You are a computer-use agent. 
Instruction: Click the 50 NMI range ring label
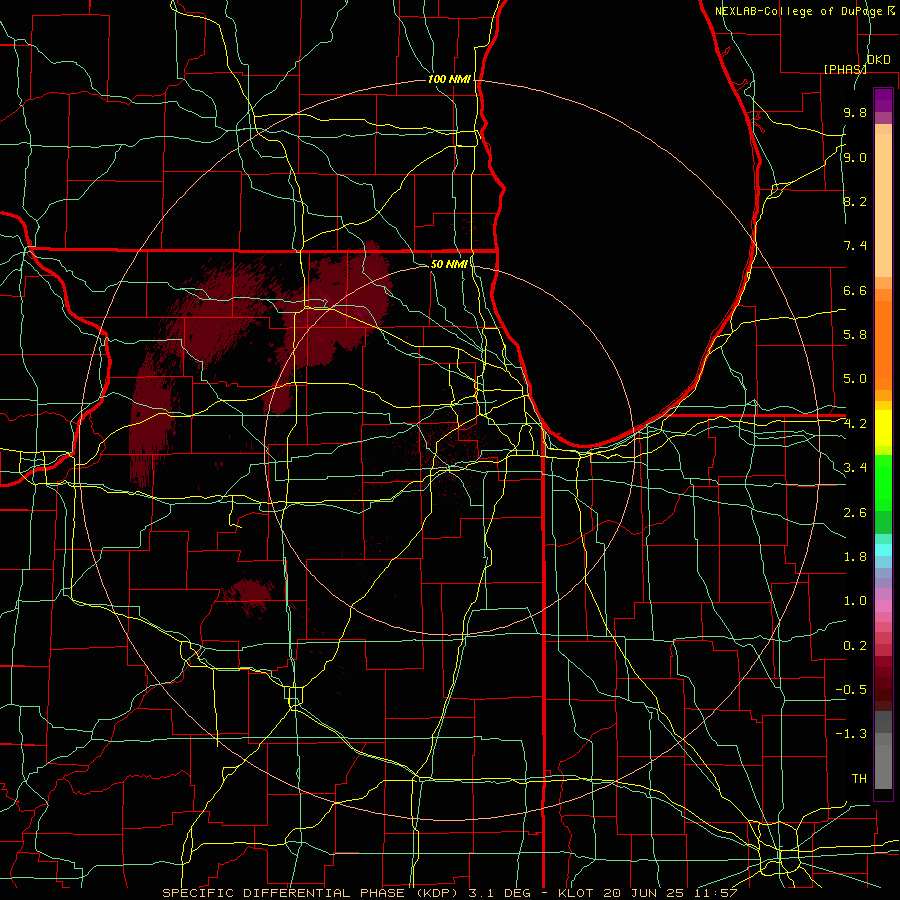tap(449, 264)
